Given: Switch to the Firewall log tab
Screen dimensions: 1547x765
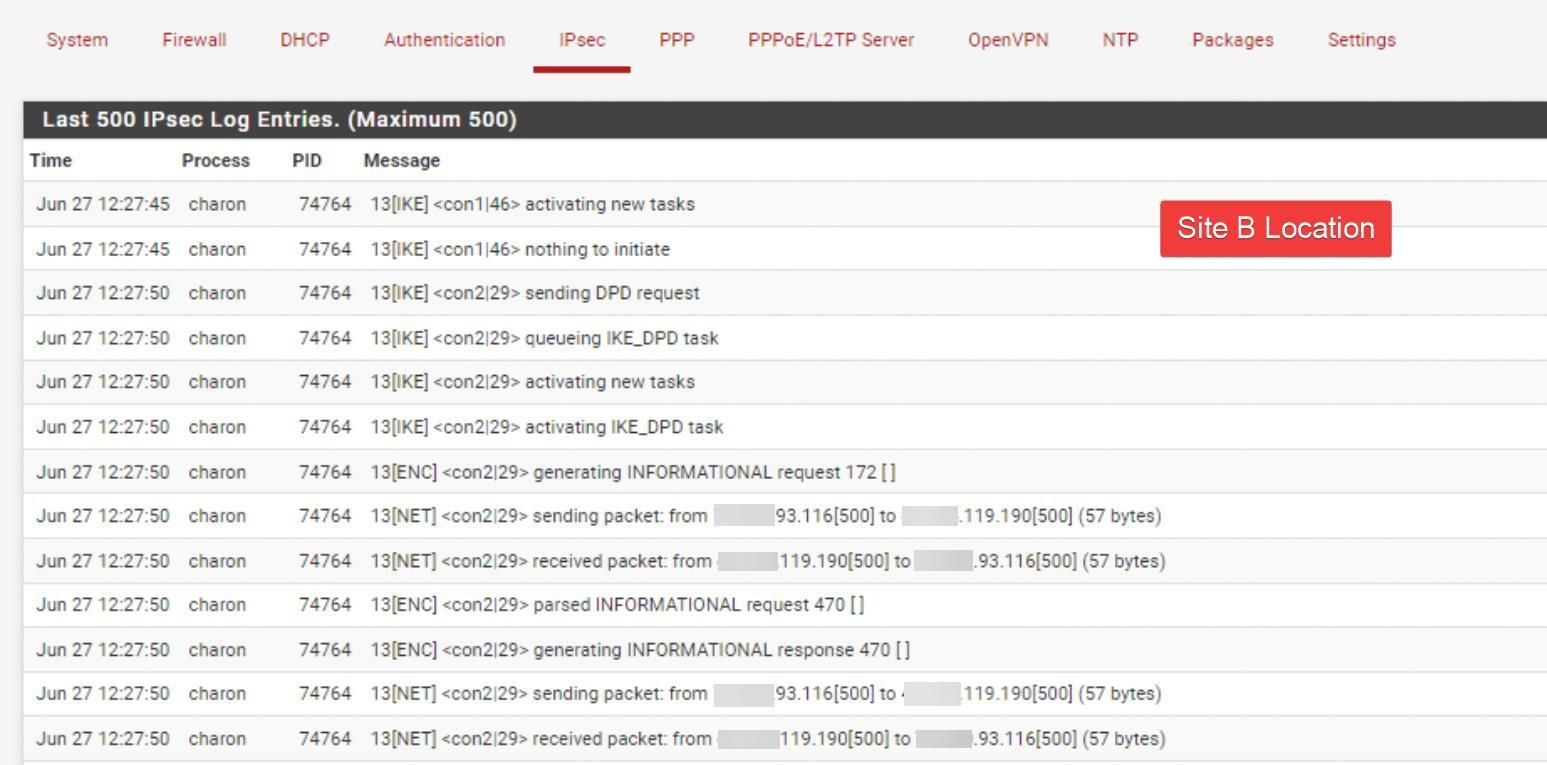Looking at the screenshot, I should [x=194, y=40].
